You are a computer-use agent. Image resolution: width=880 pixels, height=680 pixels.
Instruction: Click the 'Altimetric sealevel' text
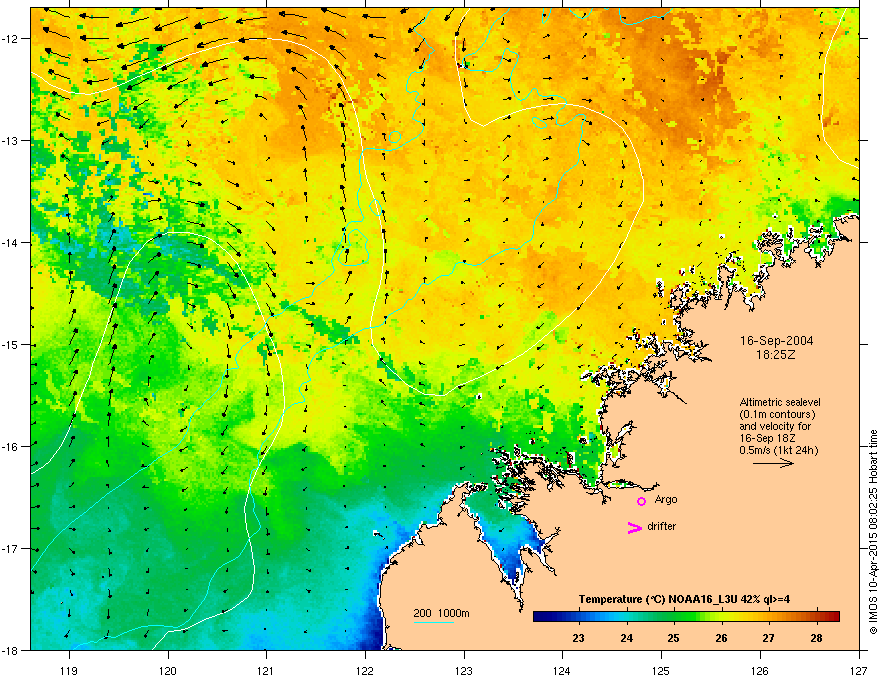(x=780, y=402)
